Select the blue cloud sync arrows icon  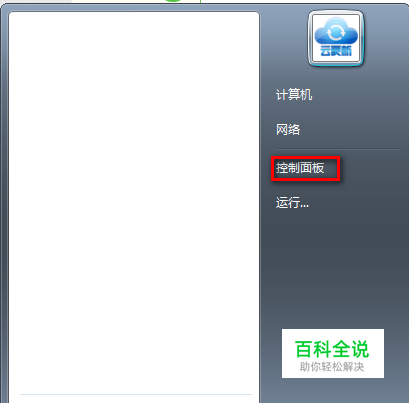click(336, 33)
